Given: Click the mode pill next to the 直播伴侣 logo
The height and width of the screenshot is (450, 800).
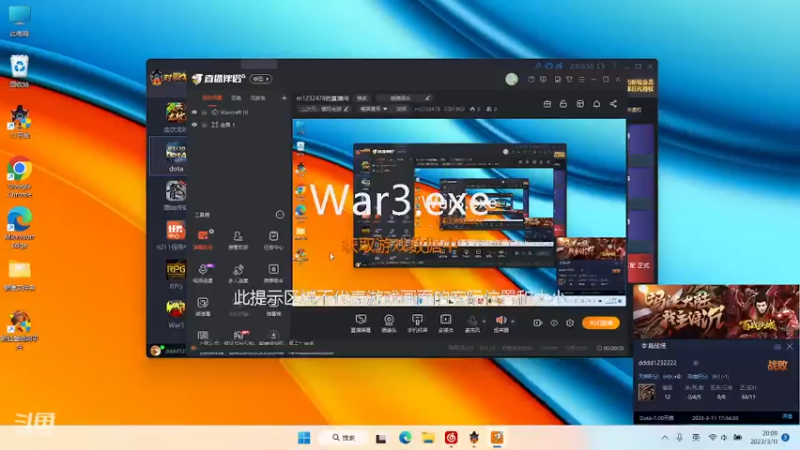Looking at the screenshot, I should coord(261,79).
